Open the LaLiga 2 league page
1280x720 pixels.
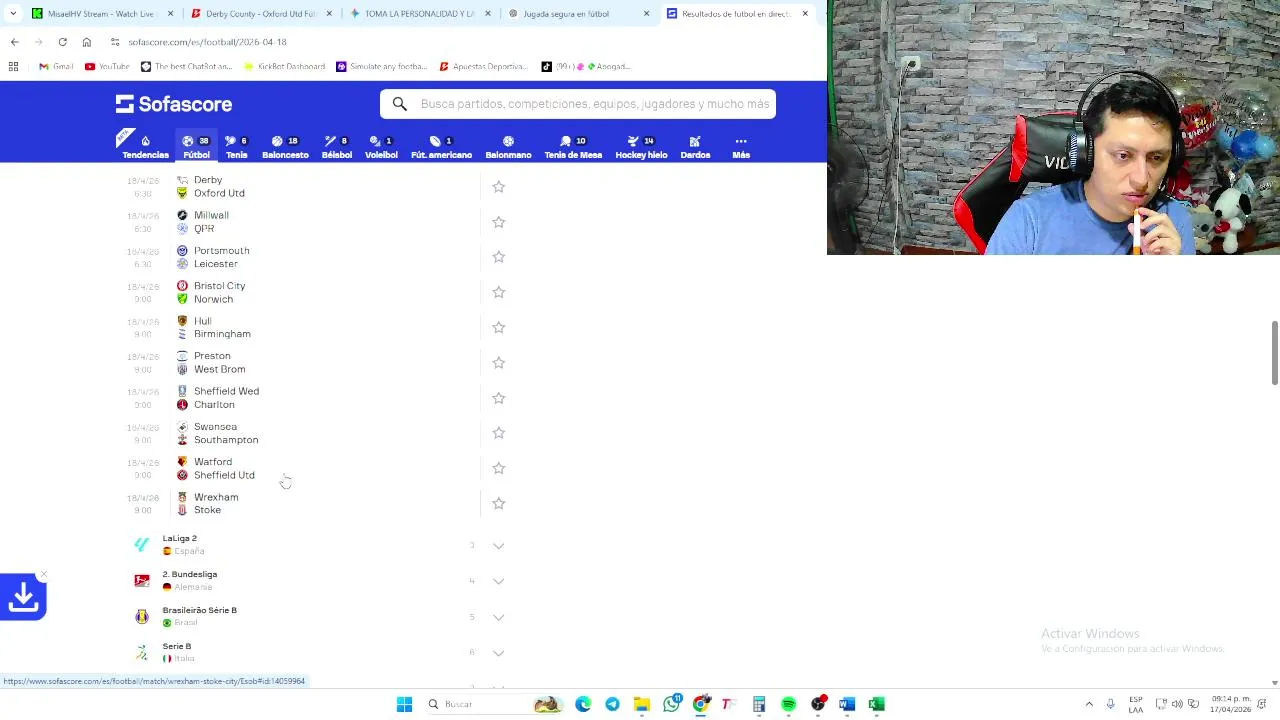(x=180, y=538)
